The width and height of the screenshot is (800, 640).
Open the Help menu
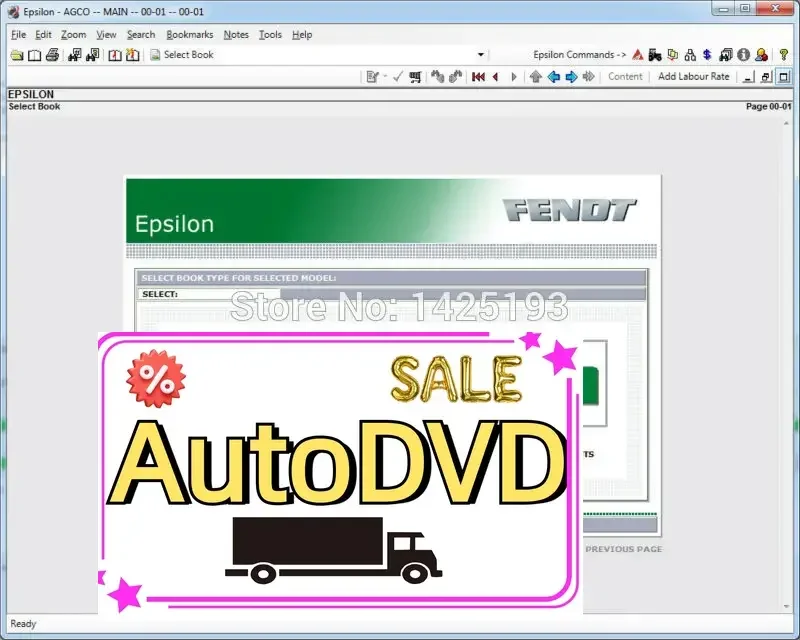click(302, 35)
